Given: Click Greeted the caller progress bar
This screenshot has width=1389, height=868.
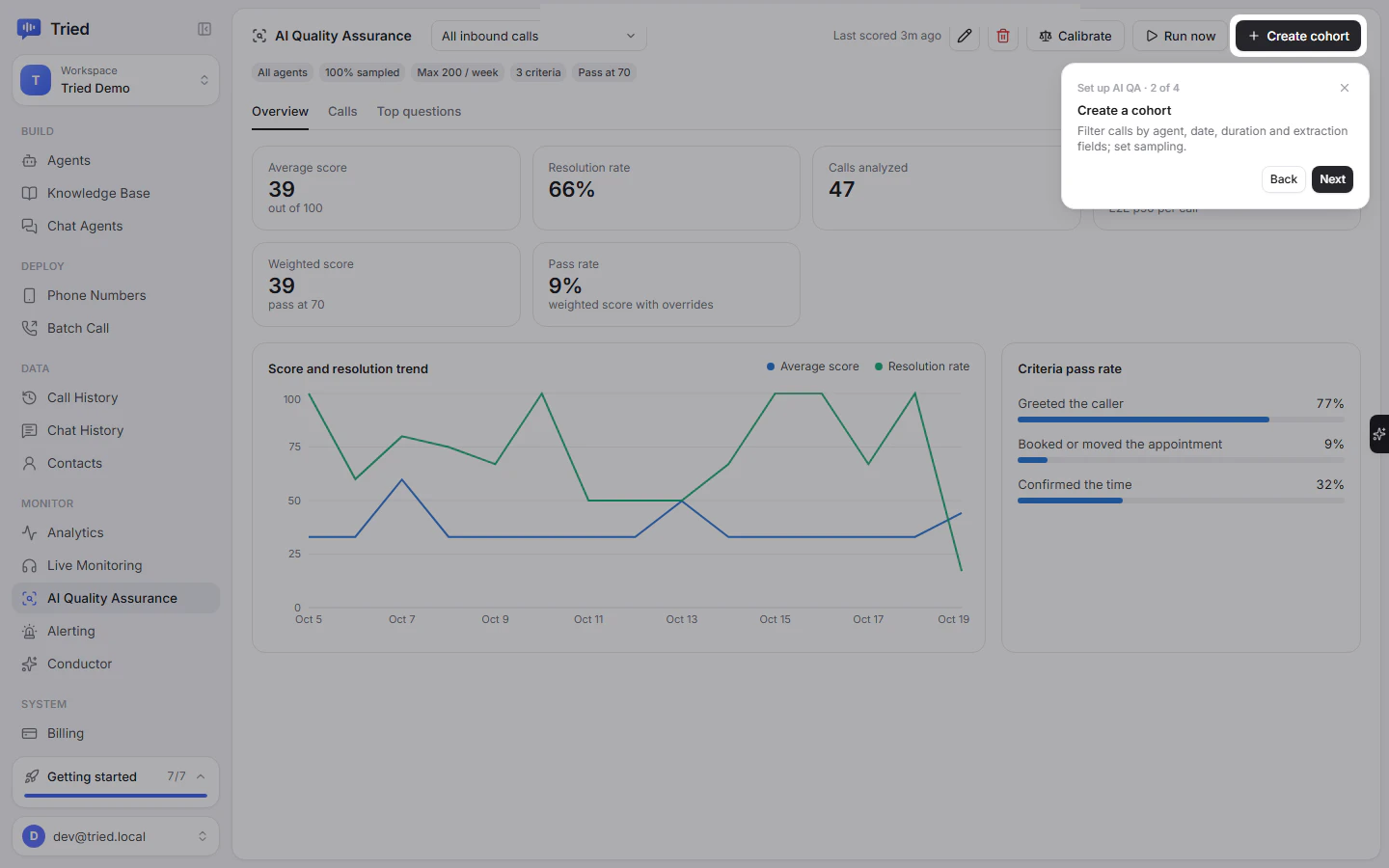Looking at the screenshot, I should [1181, 420].
